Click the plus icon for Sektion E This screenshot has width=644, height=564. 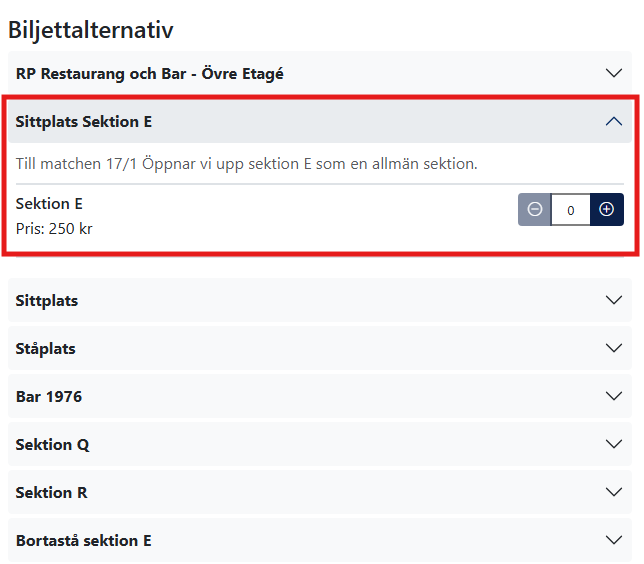606,210
